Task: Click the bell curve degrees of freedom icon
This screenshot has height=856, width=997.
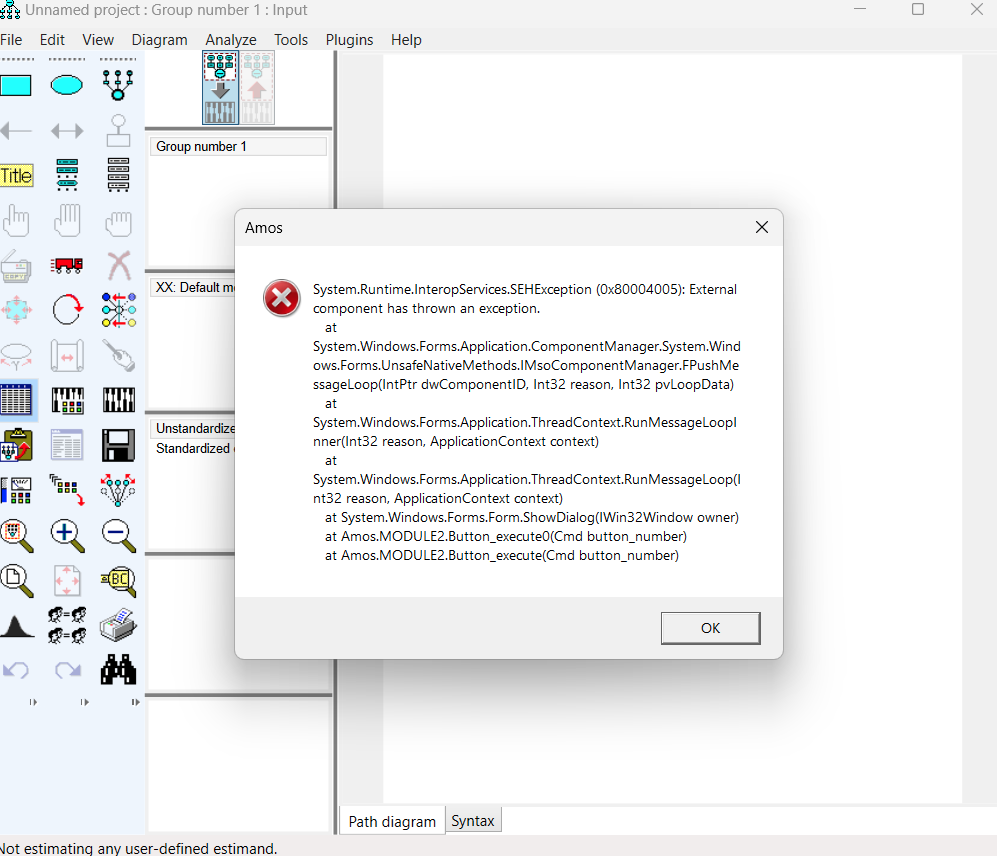Action: pos(17,626)
